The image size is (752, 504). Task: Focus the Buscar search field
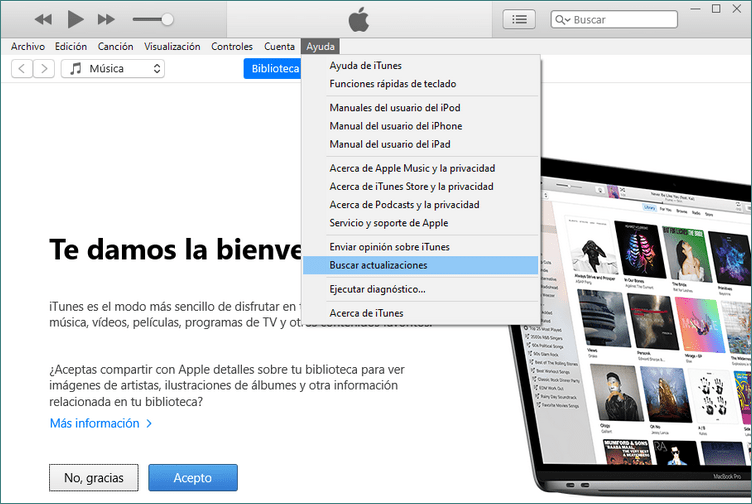tap(614, 20)
